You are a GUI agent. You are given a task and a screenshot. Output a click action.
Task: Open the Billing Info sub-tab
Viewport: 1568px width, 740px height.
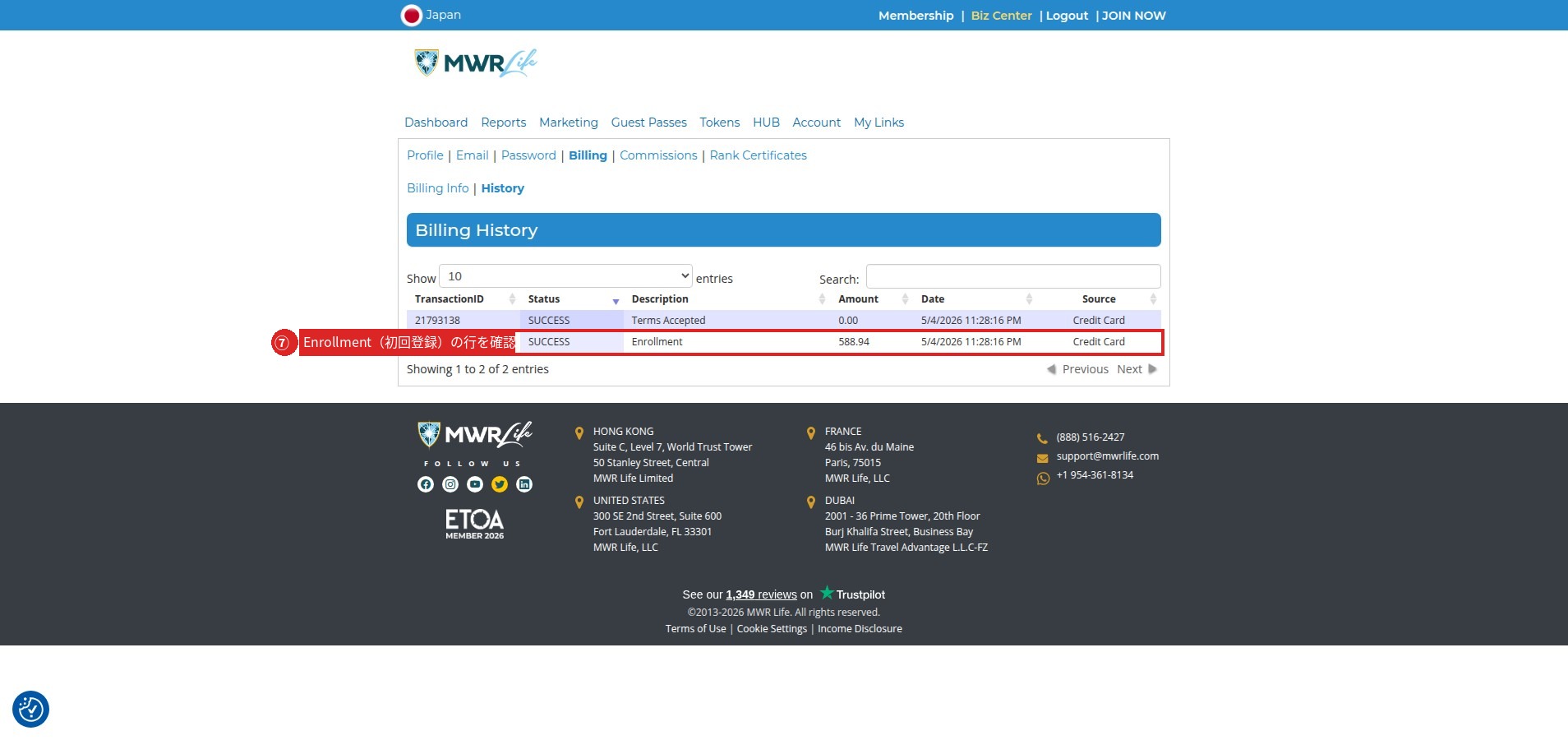click(x=437, y=188)
